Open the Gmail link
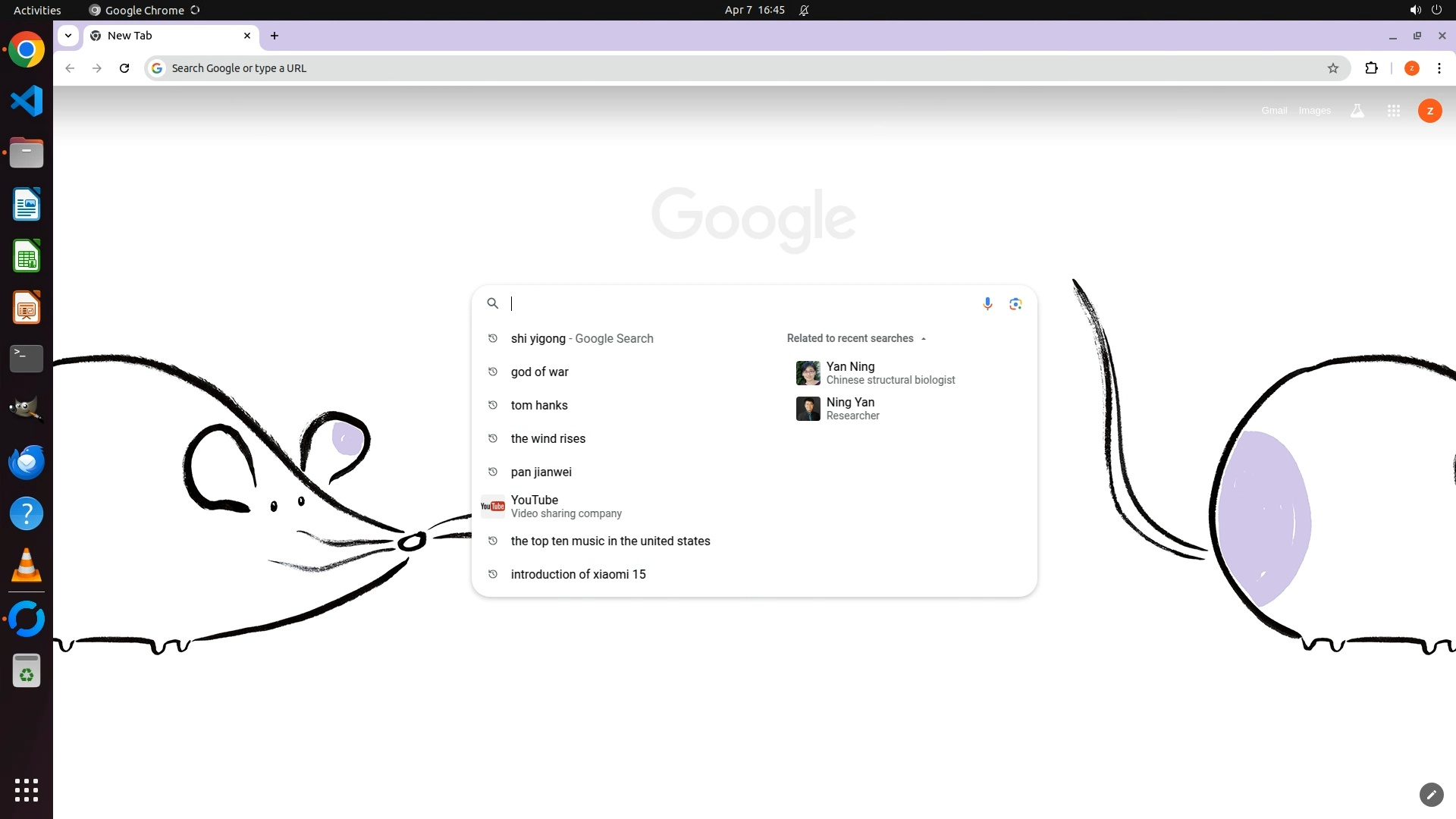1456x819 pixels. (1274, 111)
